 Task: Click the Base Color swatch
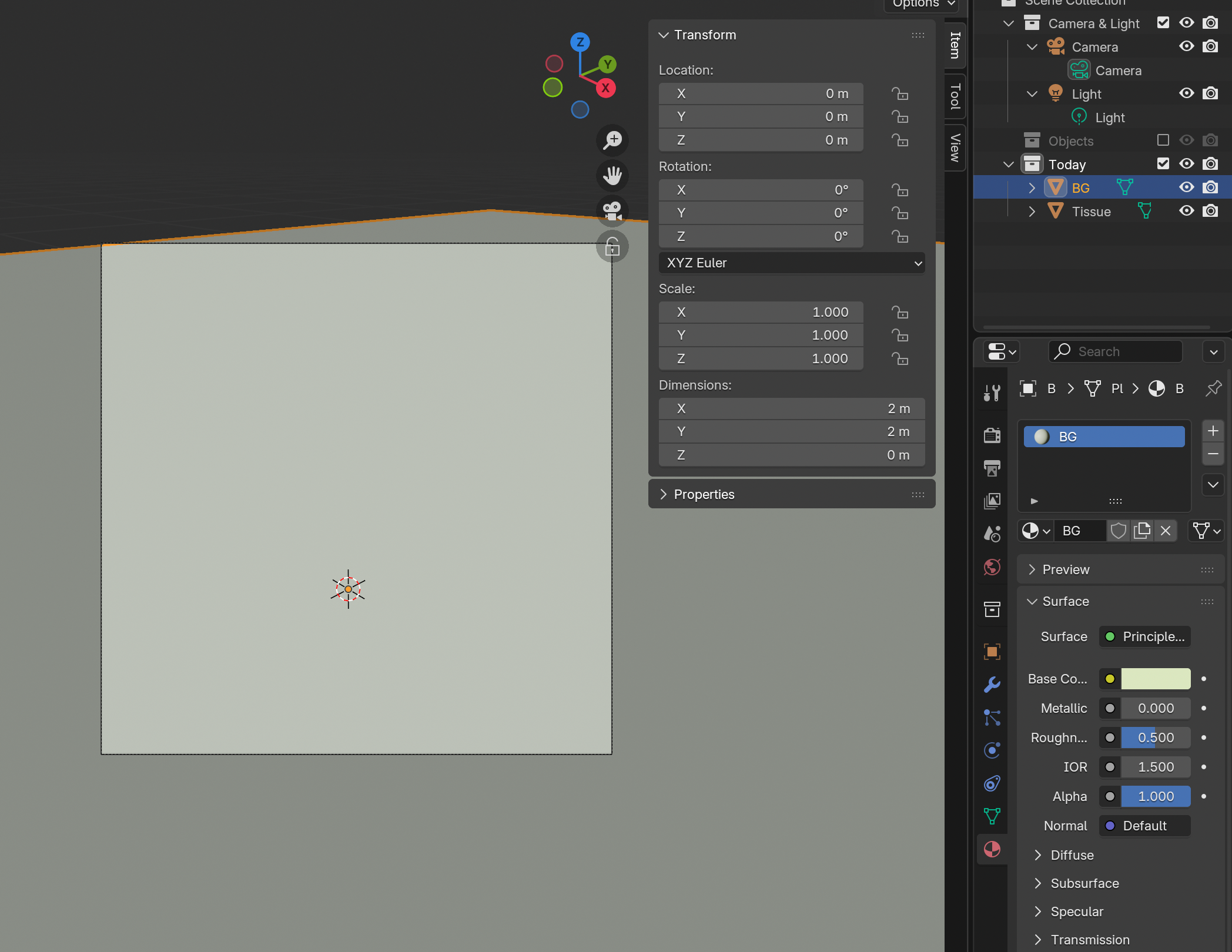[x=1156, y=679]
